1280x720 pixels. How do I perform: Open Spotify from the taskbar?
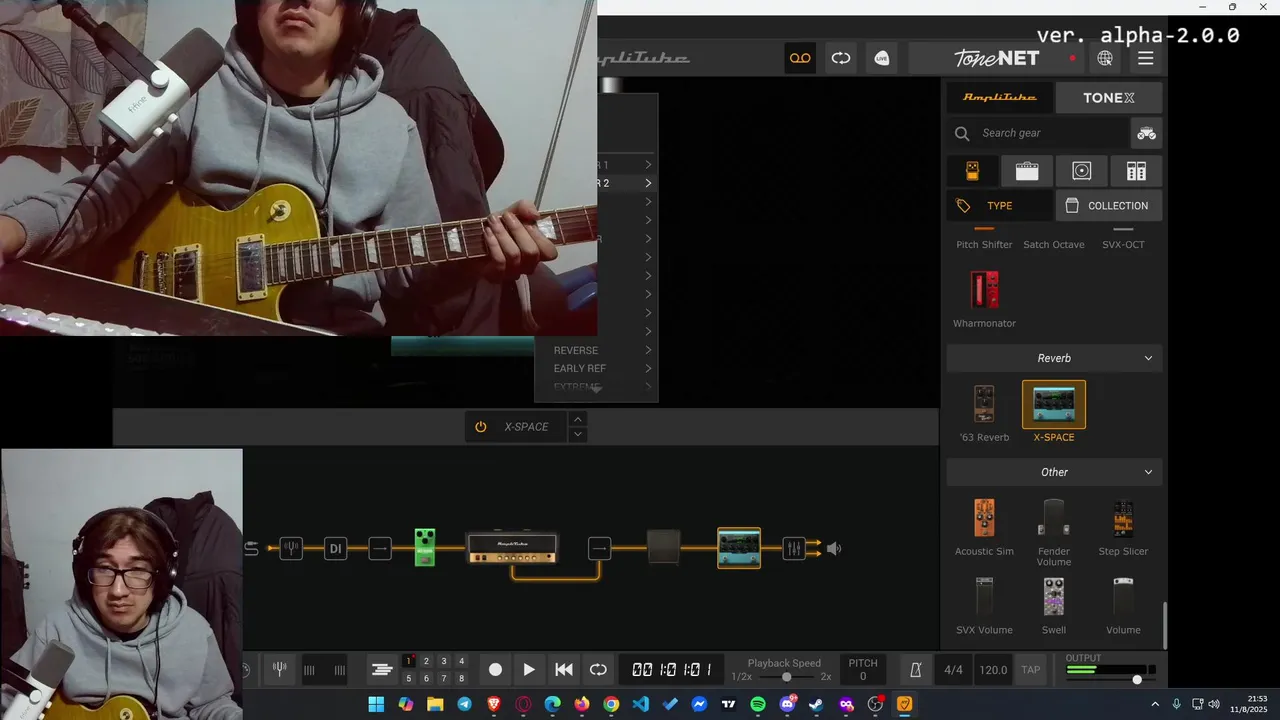coord(758,704)
